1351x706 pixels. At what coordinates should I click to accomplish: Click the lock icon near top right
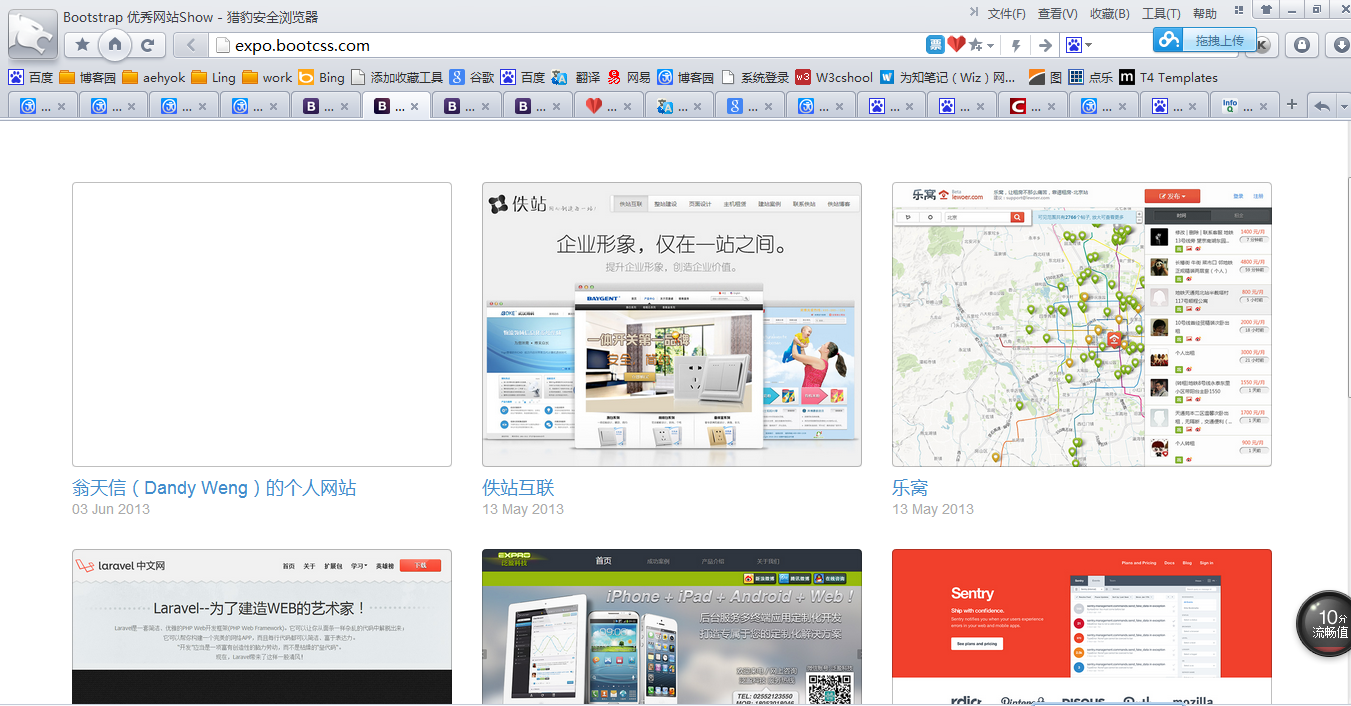[1303, 44]
